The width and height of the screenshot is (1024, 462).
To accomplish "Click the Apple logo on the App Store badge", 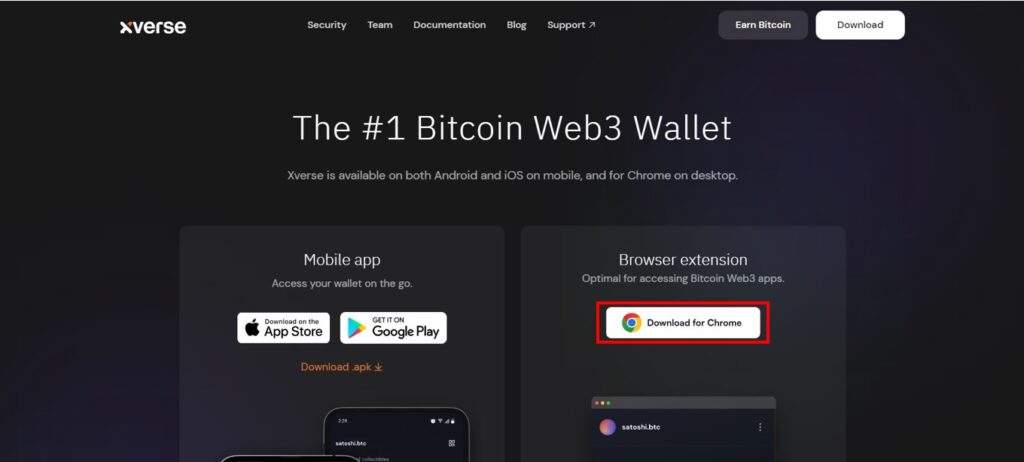I will 252,328.
